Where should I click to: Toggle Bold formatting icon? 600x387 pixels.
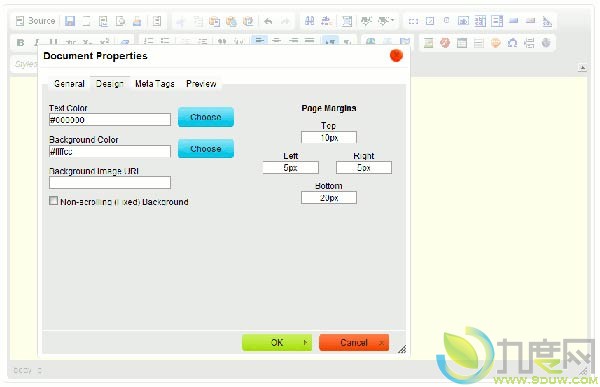click(21, 42)
